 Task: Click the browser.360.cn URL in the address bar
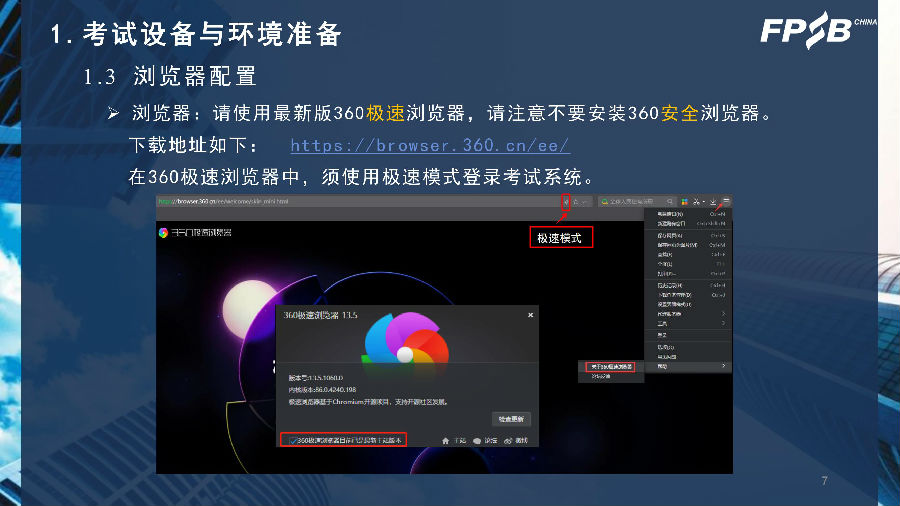(x=224, y=201)
